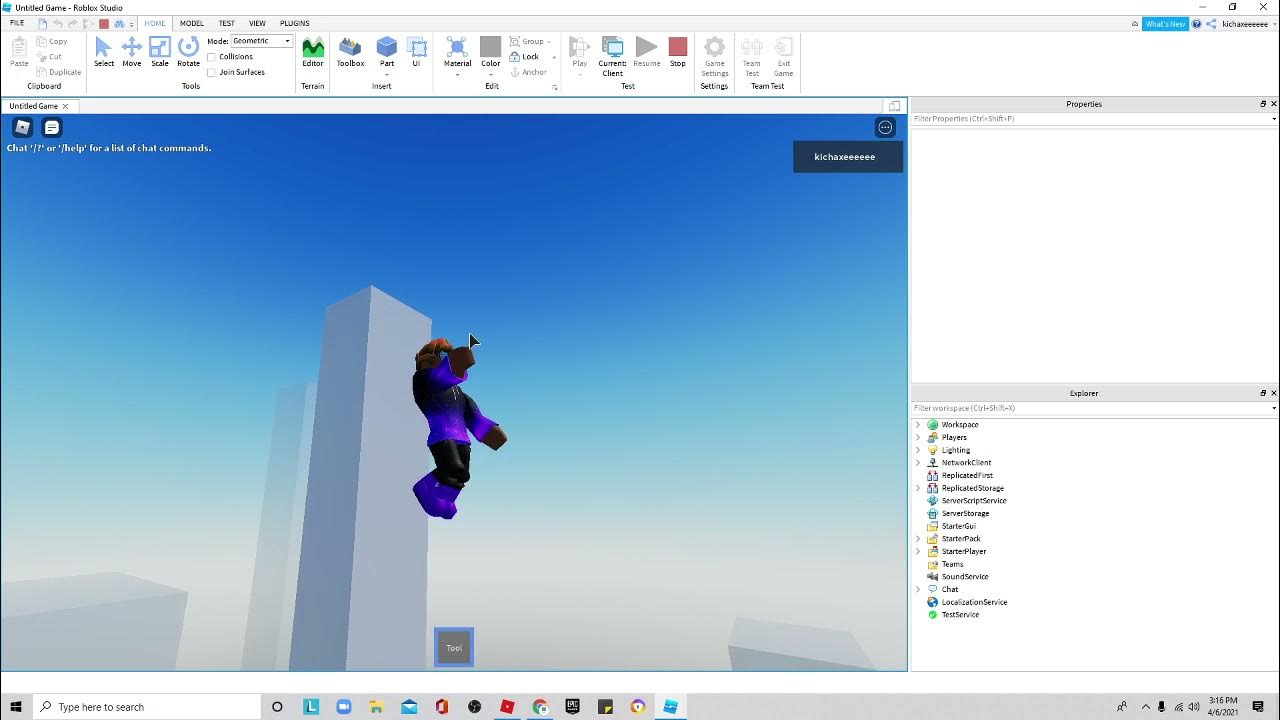This screenshot has width=1280, height=720.
Task: Select the Tool slot in the hotbar
Action: [x=454, y=648]
